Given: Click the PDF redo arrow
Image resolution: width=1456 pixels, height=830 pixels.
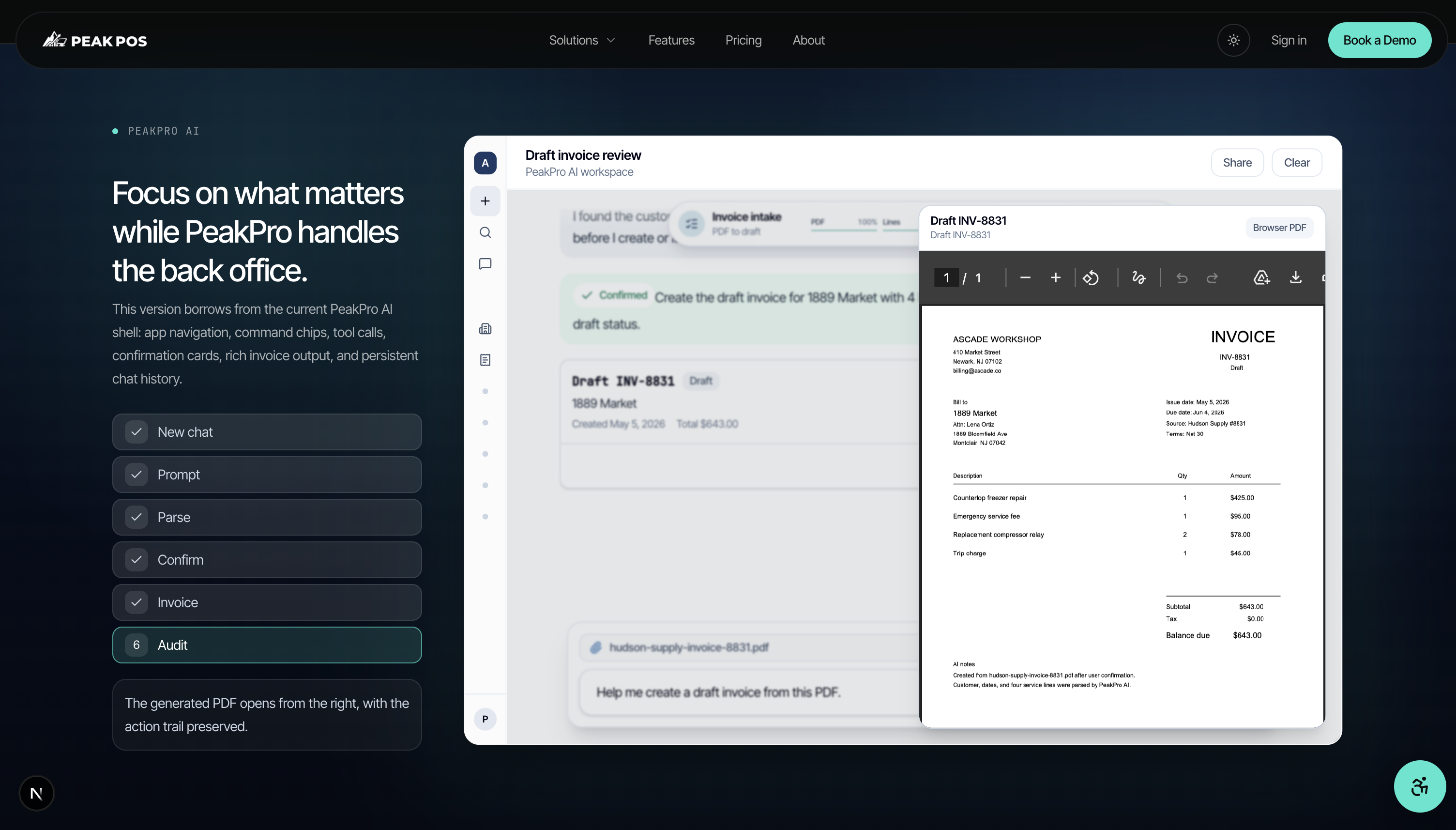Looking at the screenshot, I should (1212, 277).
